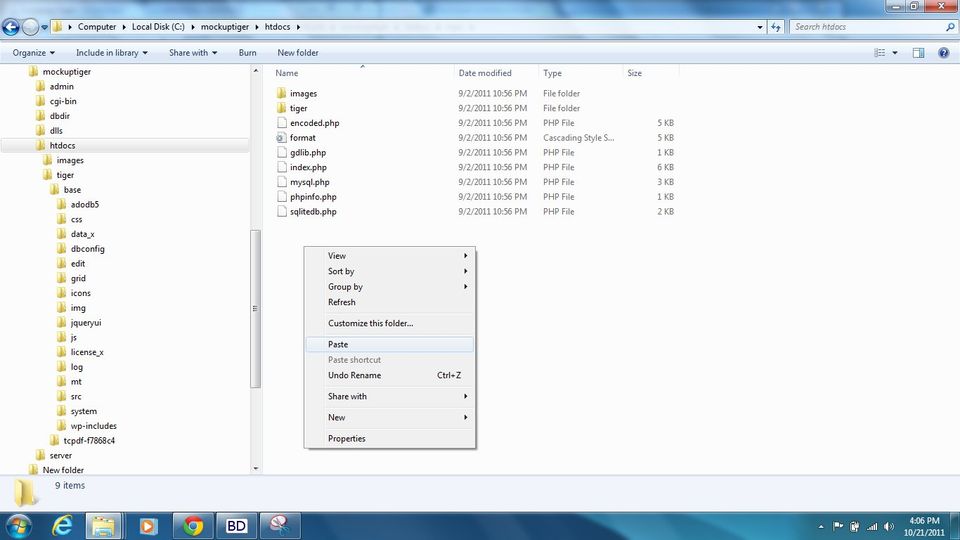Choose Customize this folder... menu entry
The height and width of the screenshot is (540, 960).
(389, 323)
